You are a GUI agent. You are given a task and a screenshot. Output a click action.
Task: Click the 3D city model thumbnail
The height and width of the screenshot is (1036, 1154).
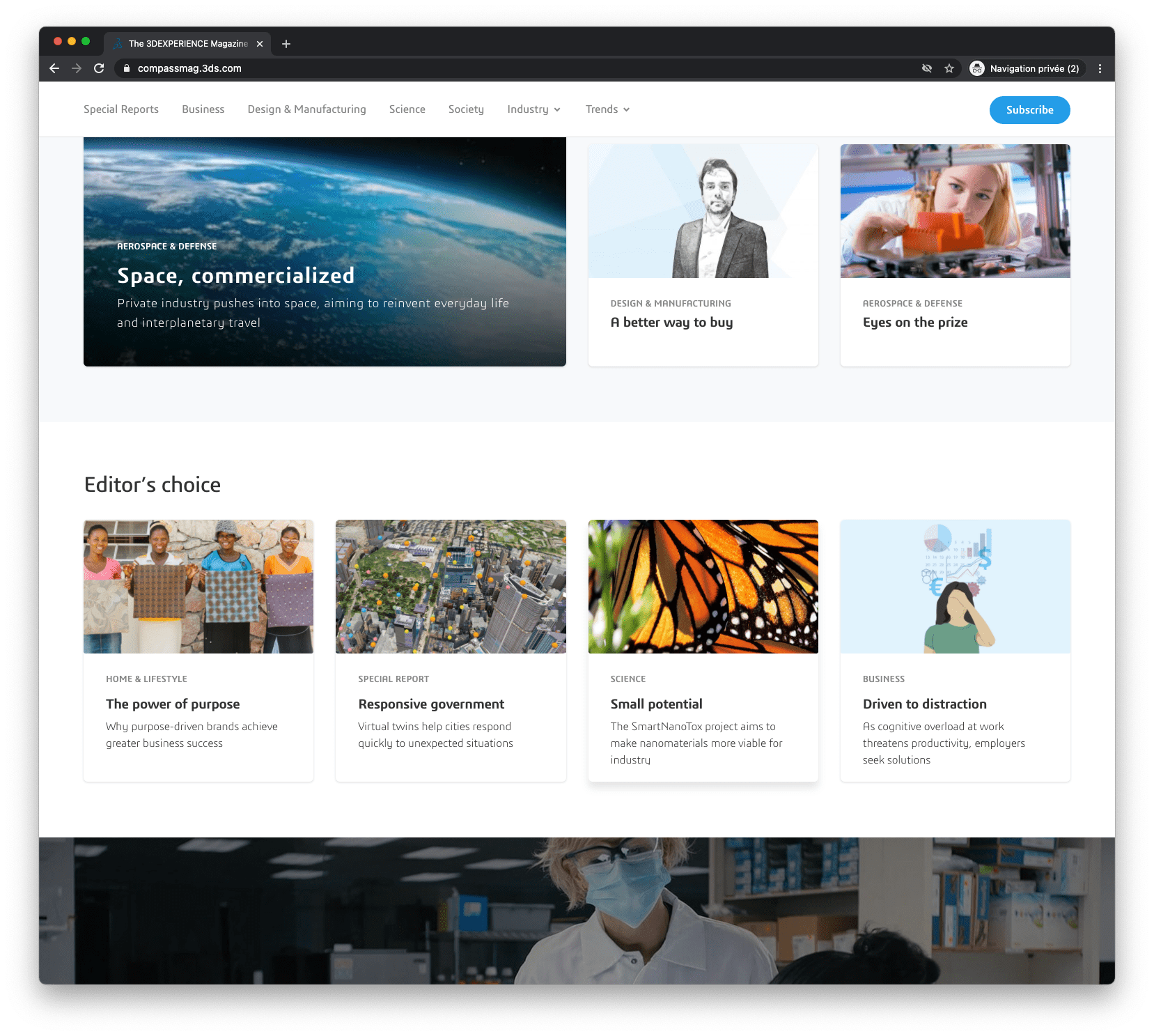[x=451, y=587]
